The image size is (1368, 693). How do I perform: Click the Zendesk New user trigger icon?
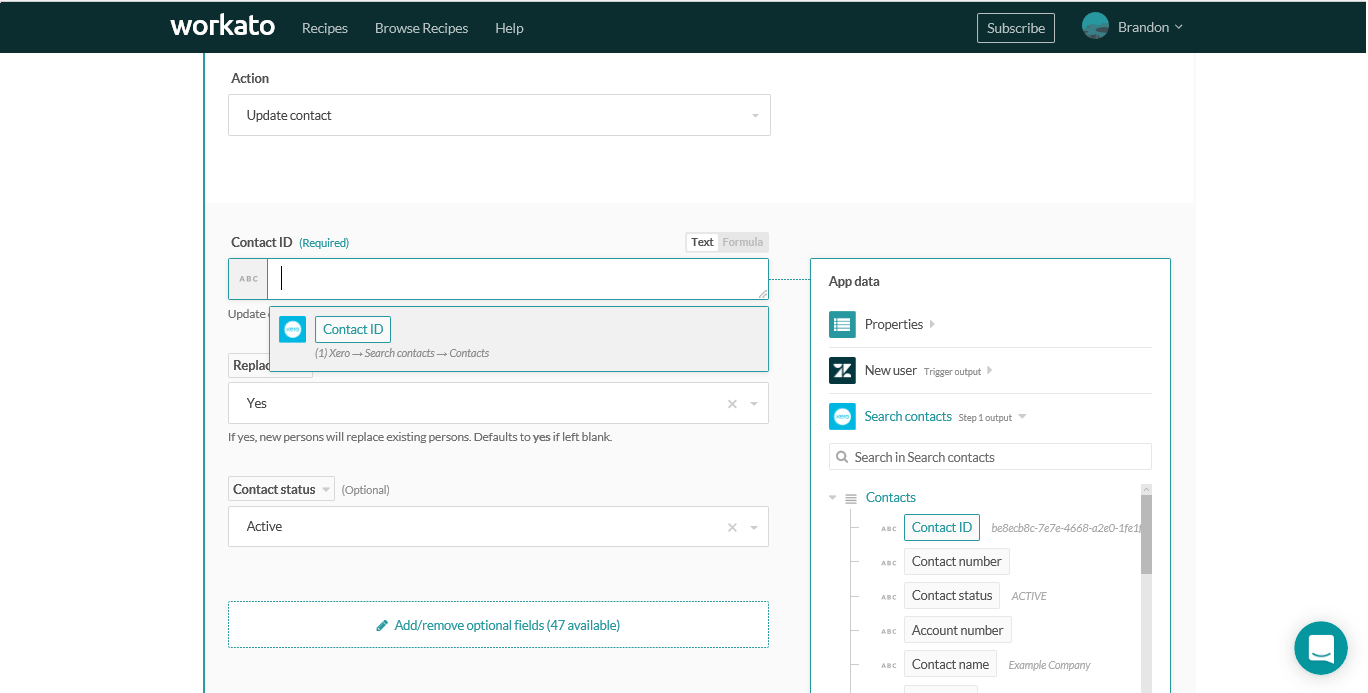pyautogui.click(x=842, y=370)
